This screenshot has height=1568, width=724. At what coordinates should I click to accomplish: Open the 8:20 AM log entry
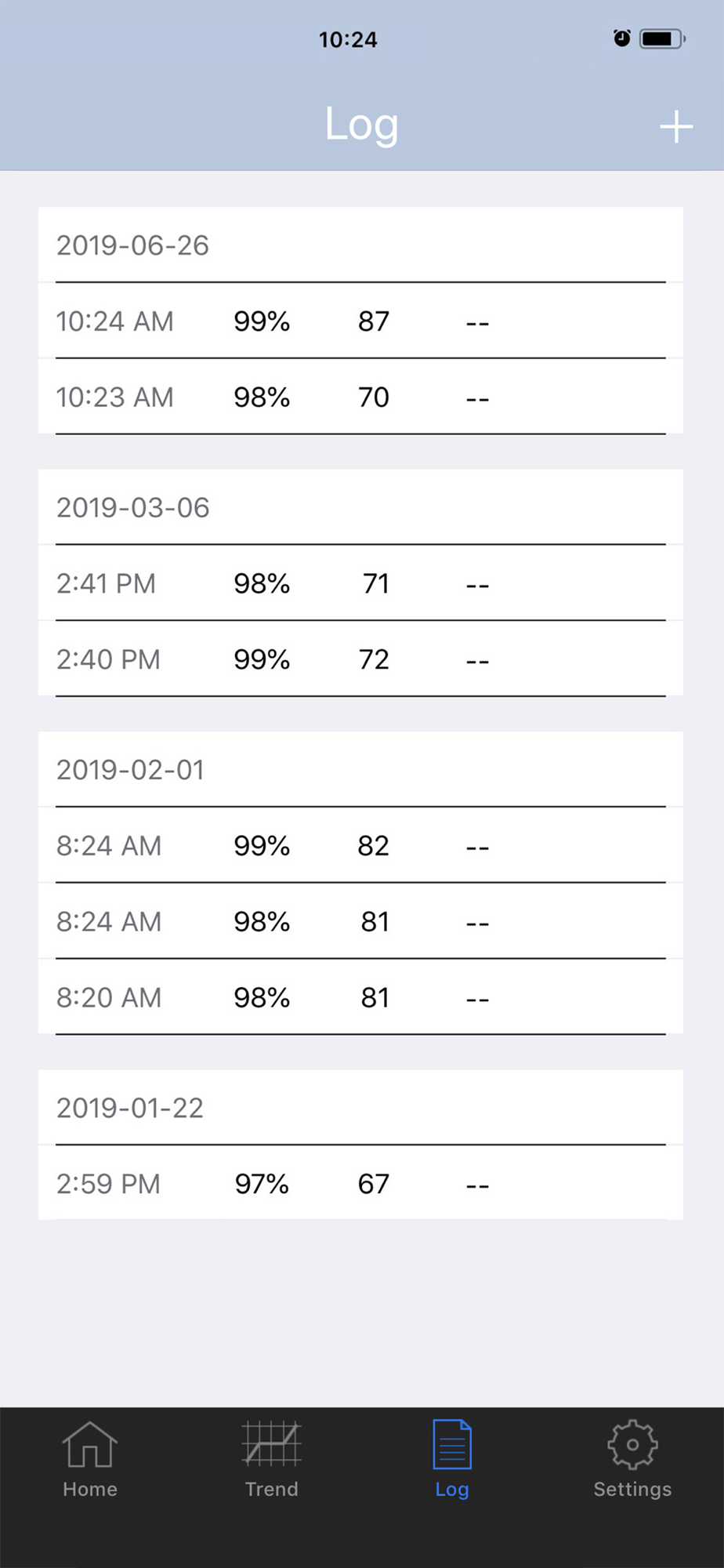coord(360,997)
